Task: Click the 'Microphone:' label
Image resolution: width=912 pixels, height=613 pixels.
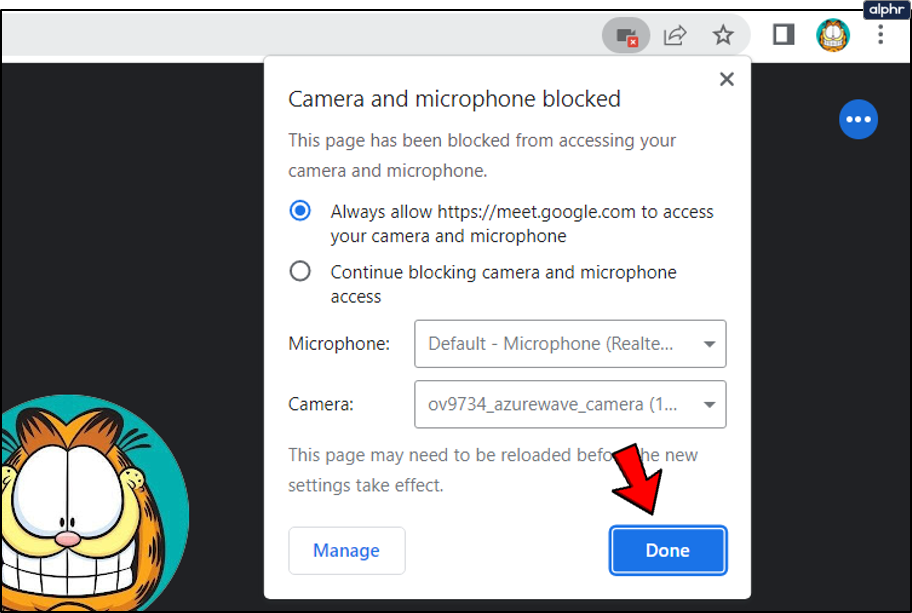Action: [x=339, y=344]
